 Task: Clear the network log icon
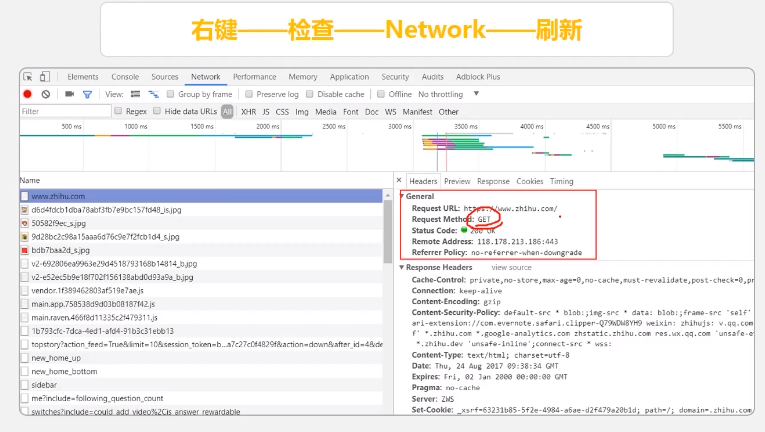[x=46, y=94]
